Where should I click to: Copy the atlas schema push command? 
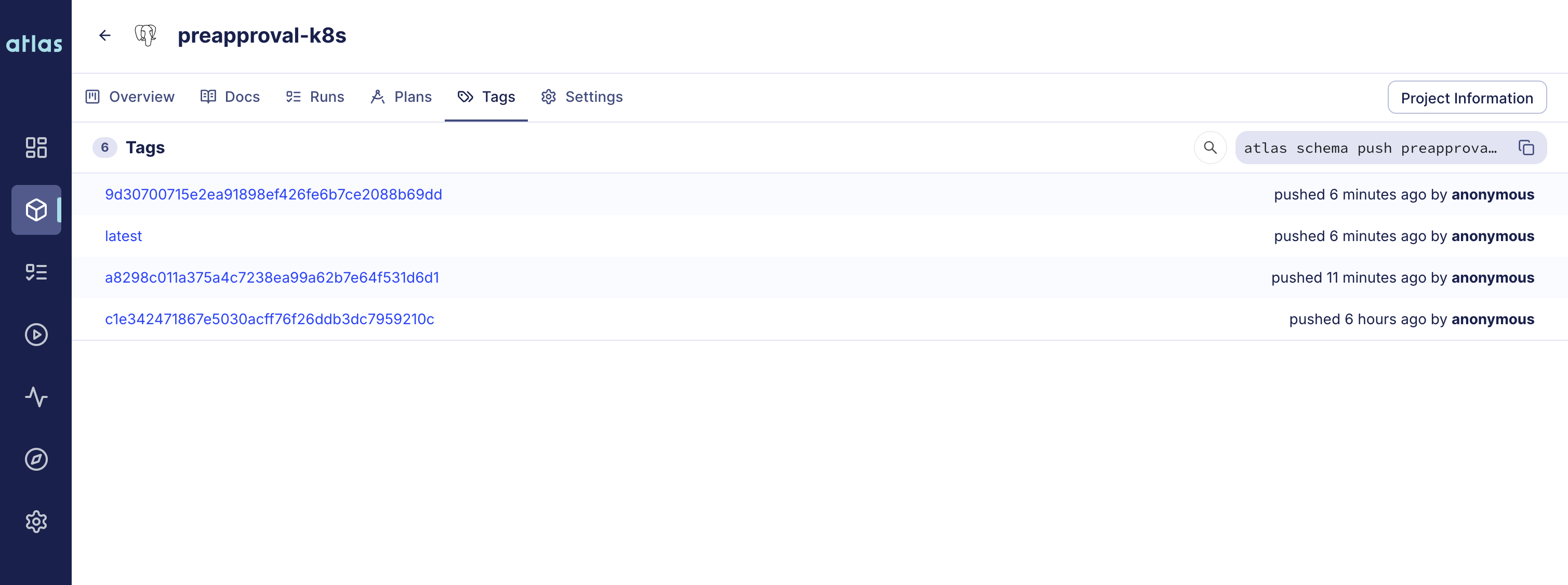1526,148
